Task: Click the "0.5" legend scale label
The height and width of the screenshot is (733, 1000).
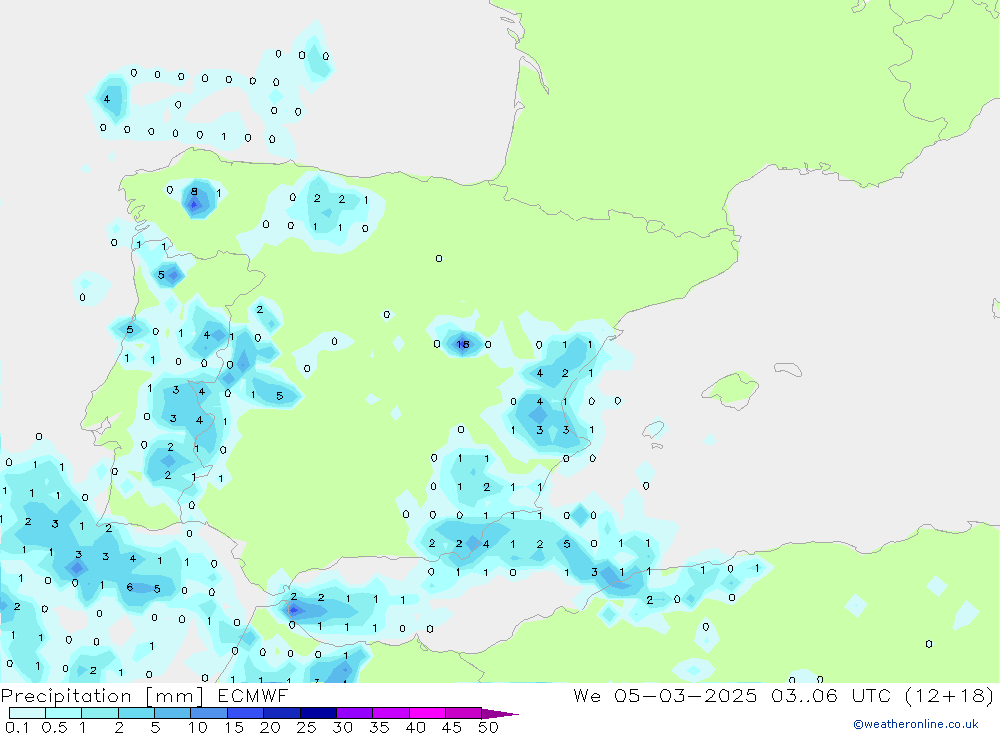Action: click(54, 727)
